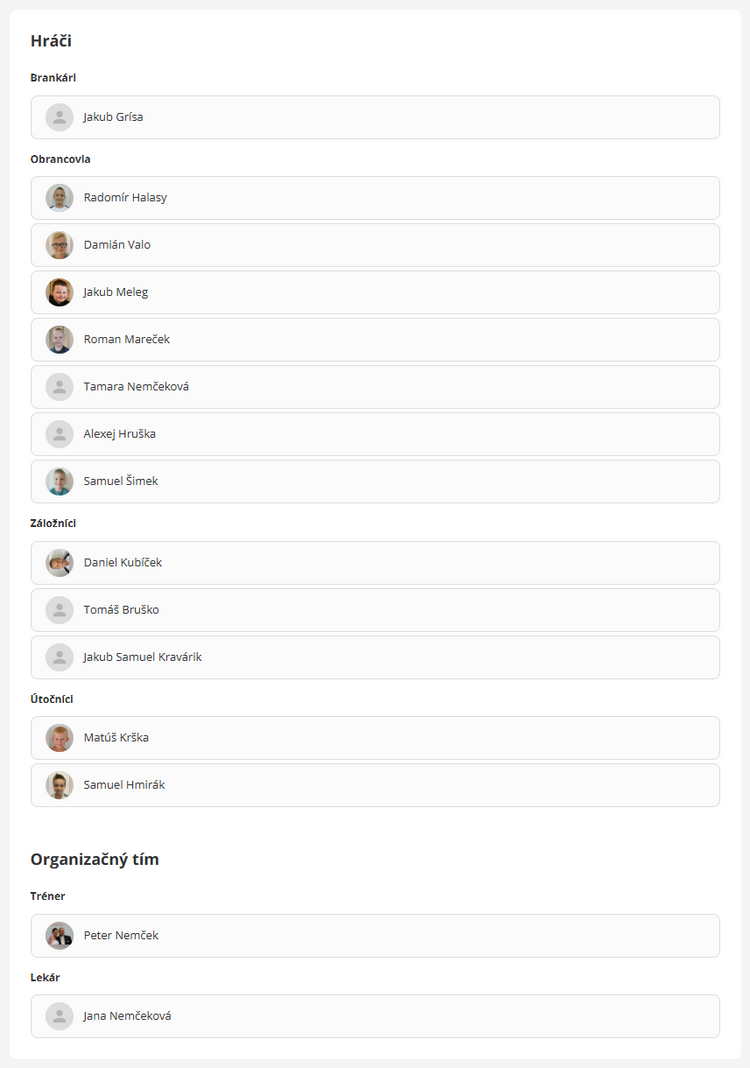Image resolution: width=750 pixels, height=1068 pixels.
Task: Open the Jakub Grísa goalkeeper row
Action: [x=375, y=117]
